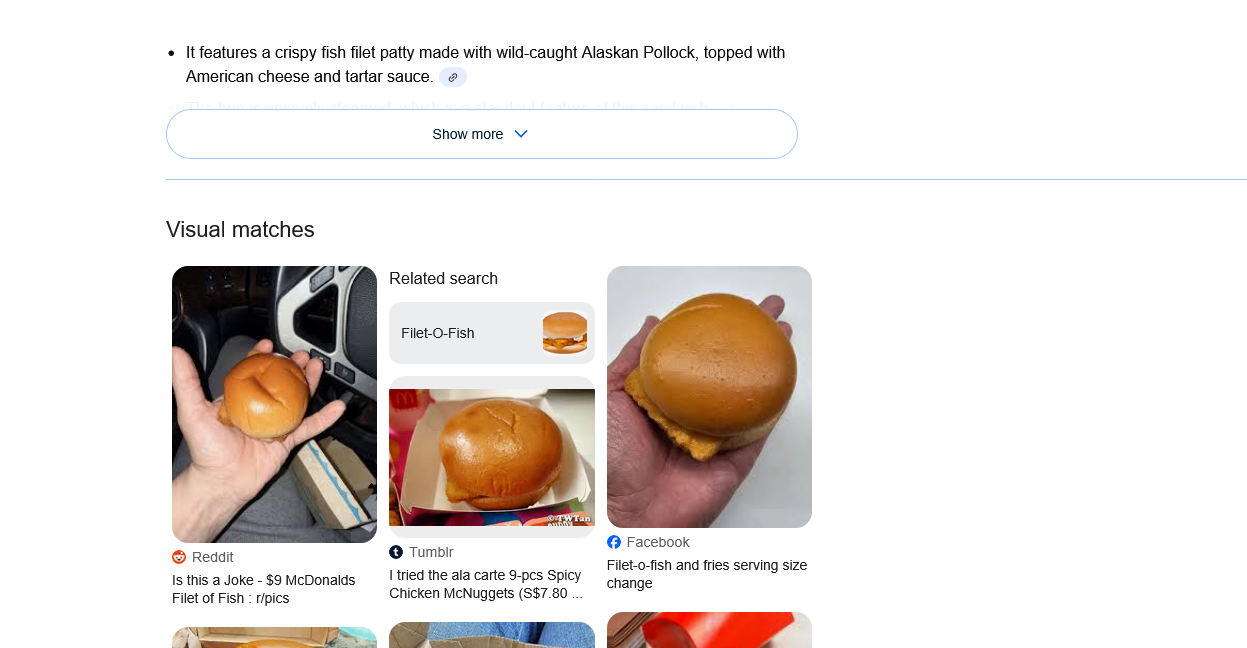Click the Facebook source label

(658, 542)
